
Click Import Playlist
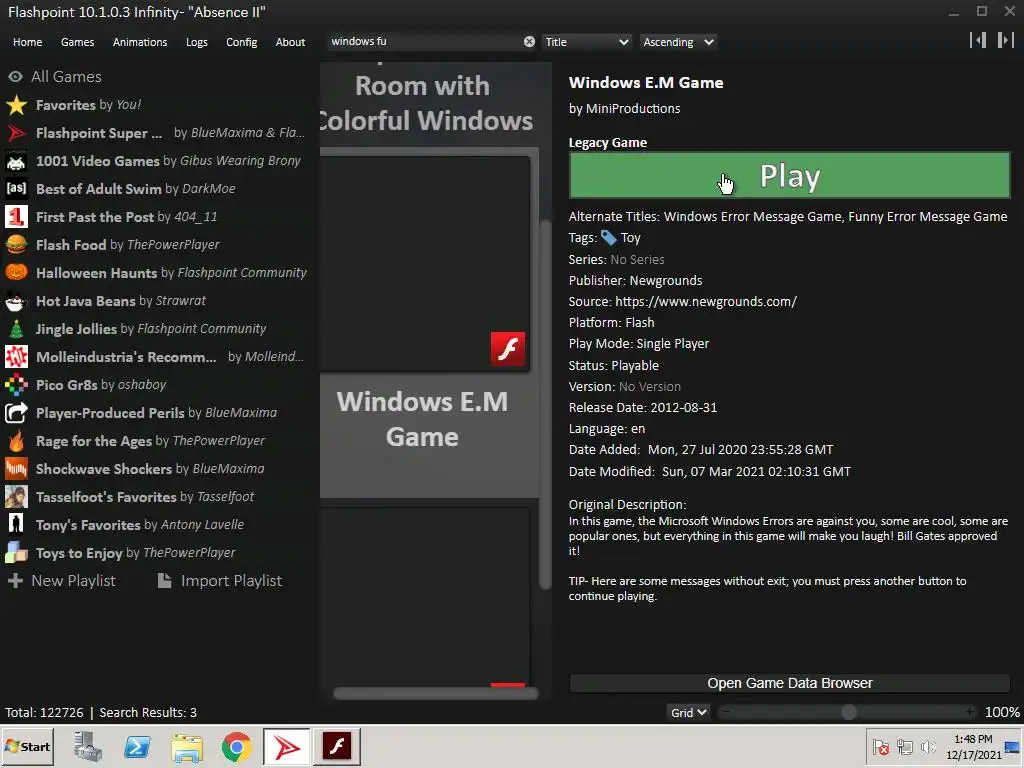(x=220, y=581)
